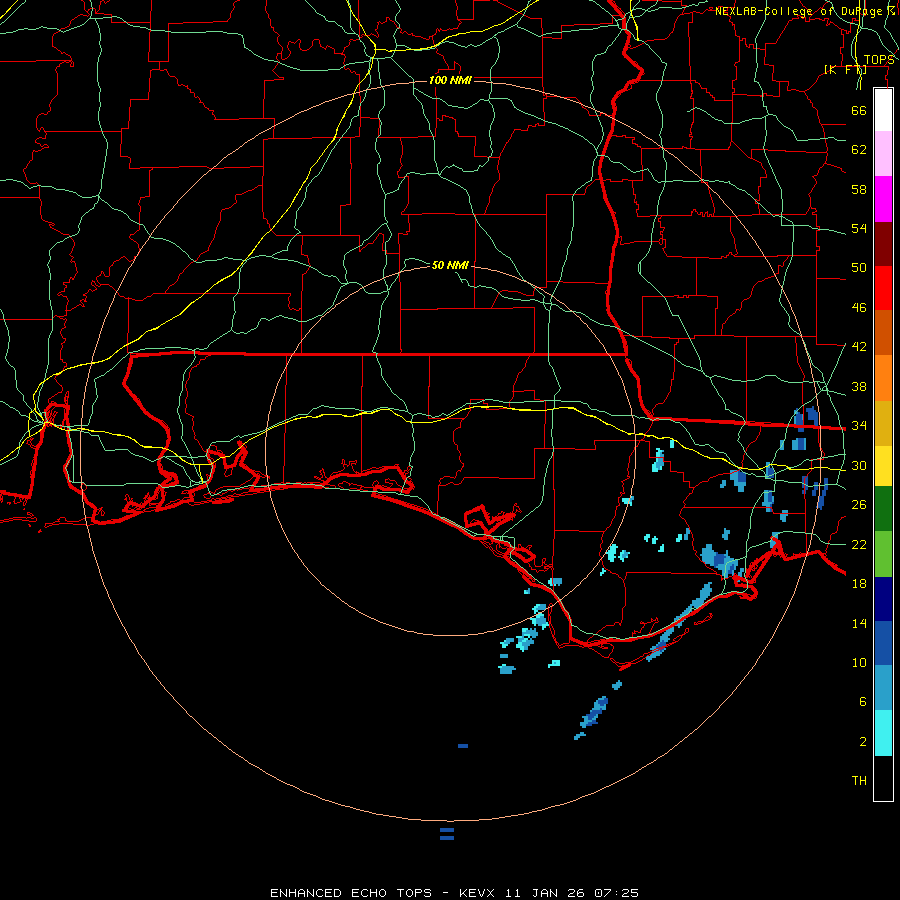The image size is (900, 900).
Task: Click the legend value 10
Action: [859, 662]
